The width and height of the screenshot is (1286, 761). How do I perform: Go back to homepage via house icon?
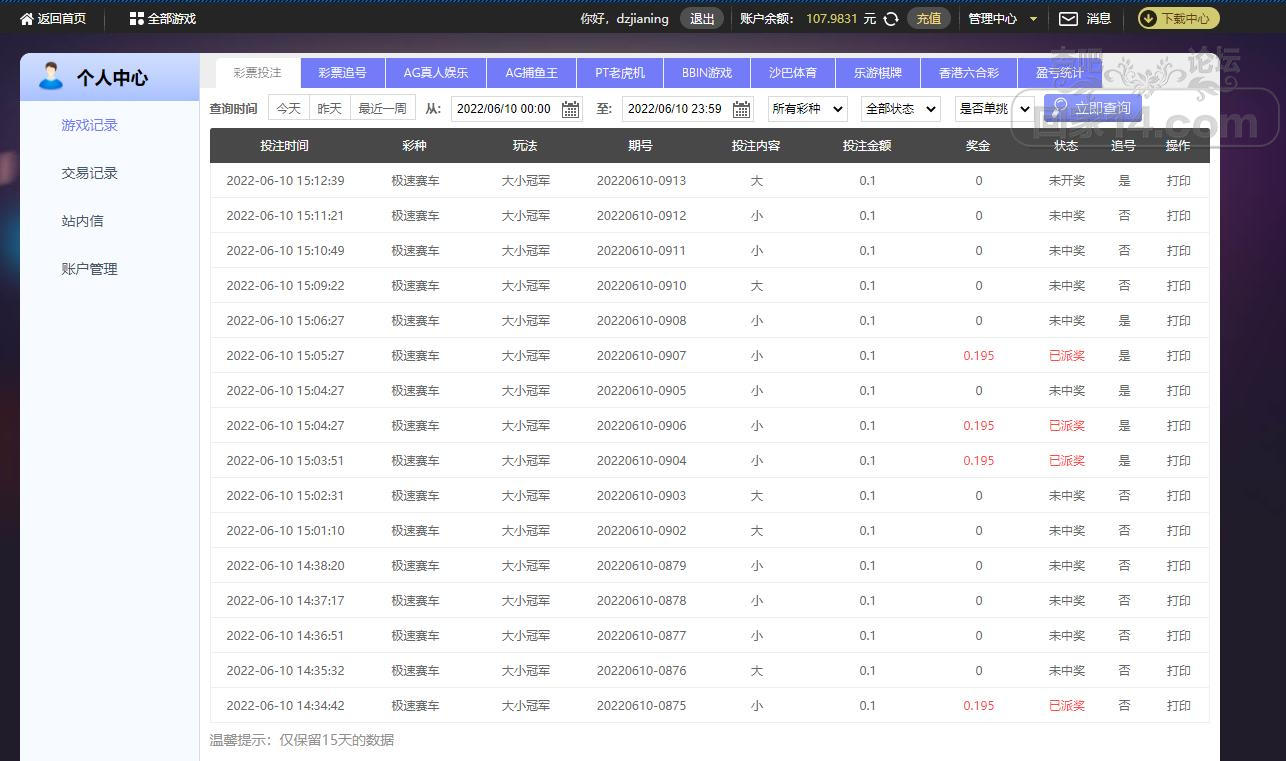coord(26,18)
